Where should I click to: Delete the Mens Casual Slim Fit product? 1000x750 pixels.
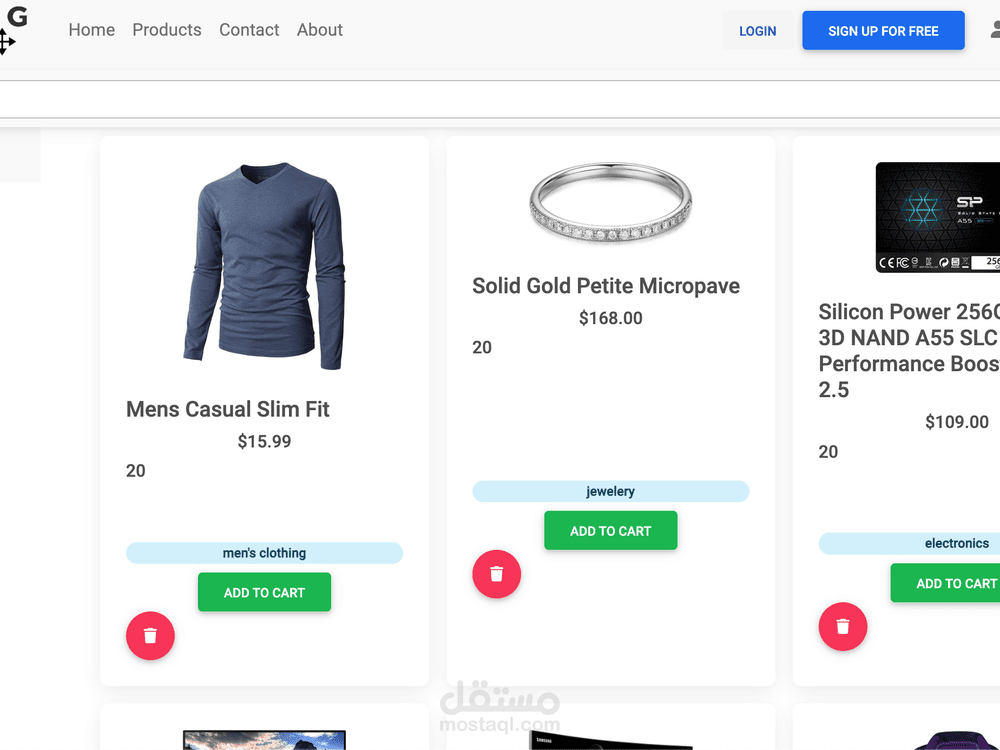tap(150, 635)
